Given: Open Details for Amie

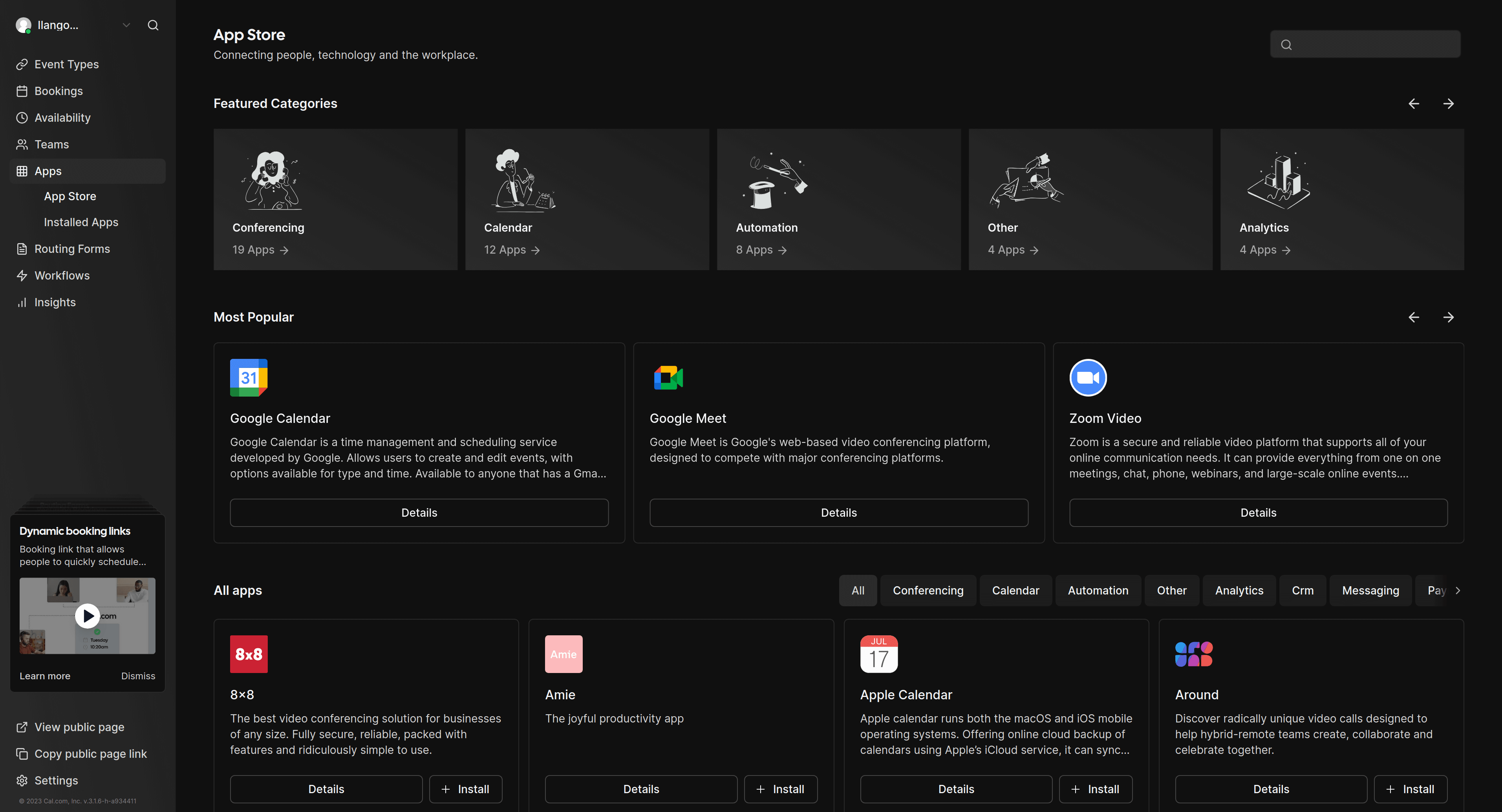Looking at the screenshot, I should tap(641, 789).
